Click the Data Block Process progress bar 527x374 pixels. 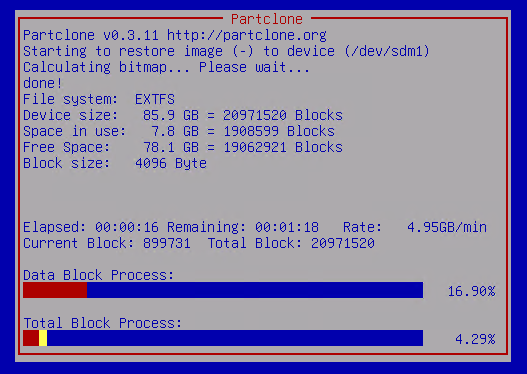point(223,290)
